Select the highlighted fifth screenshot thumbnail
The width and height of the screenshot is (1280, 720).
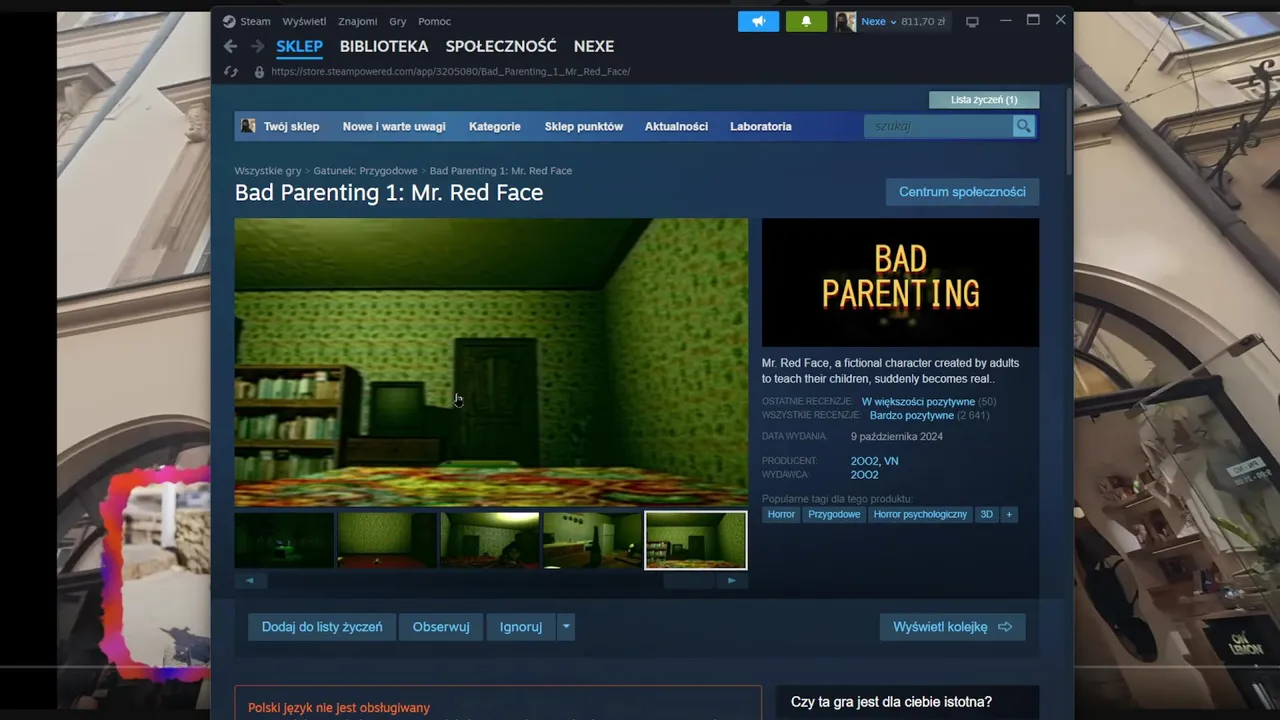[696, 540]
